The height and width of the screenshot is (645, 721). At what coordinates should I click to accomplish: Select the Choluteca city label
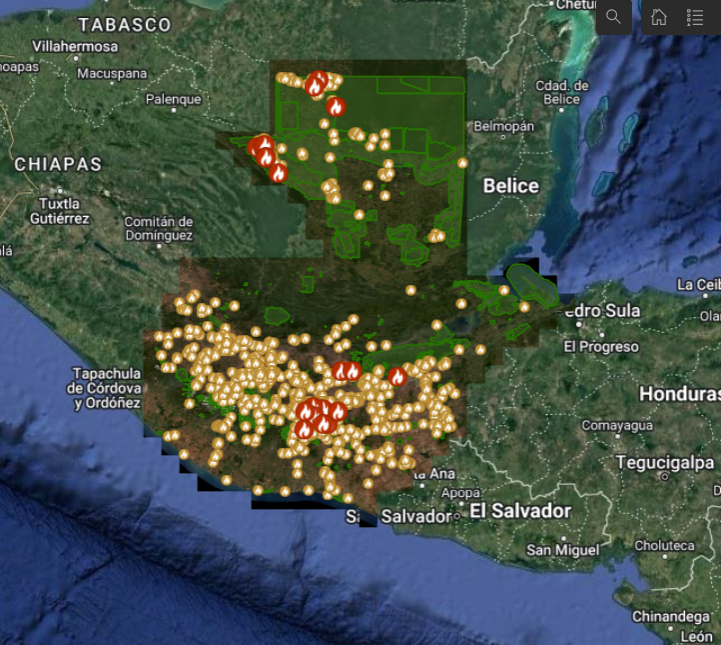[x=664, y=545]
